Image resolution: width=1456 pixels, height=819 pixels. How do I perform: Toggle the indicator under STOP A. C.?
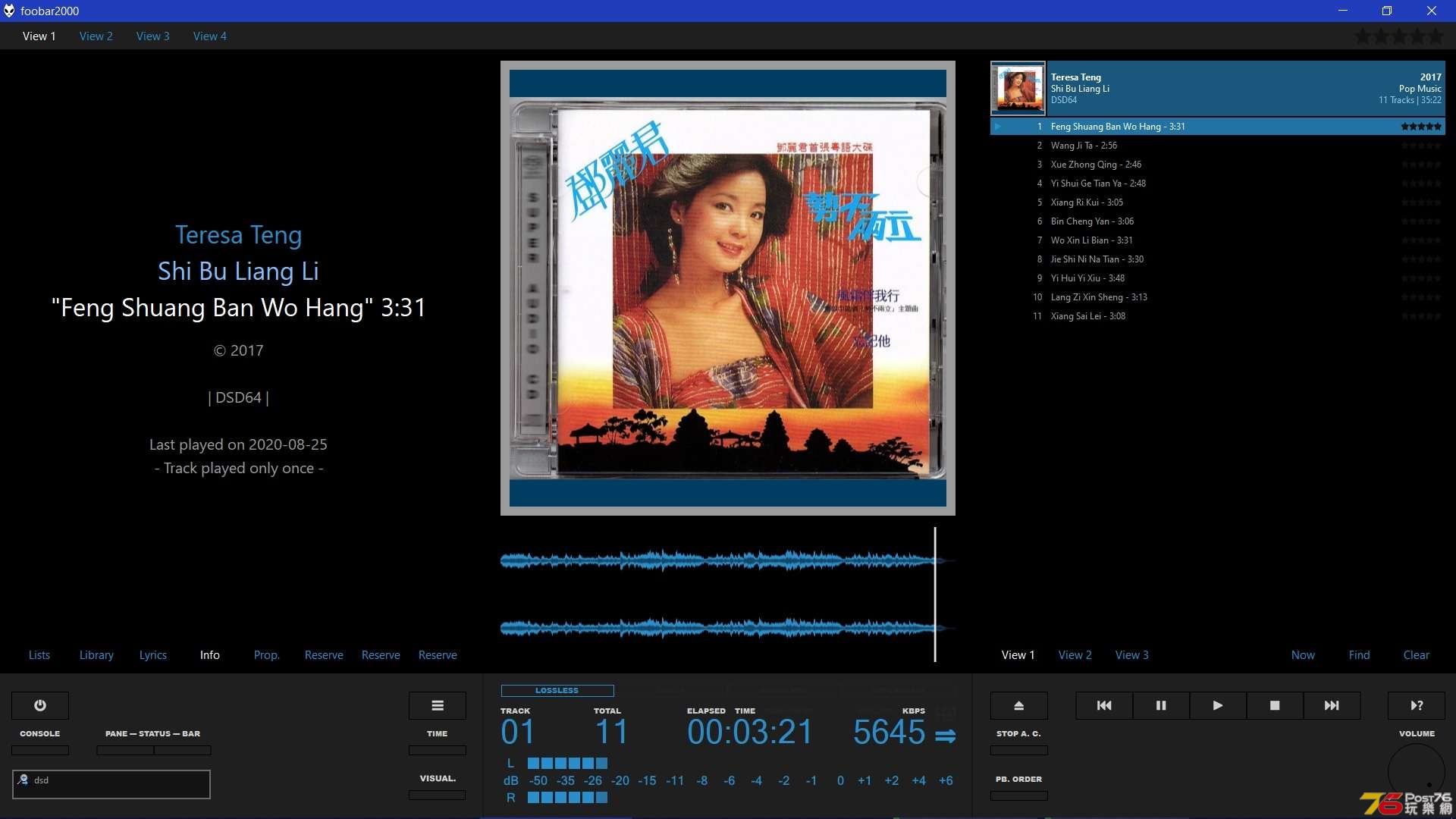tap(1019, 750)
